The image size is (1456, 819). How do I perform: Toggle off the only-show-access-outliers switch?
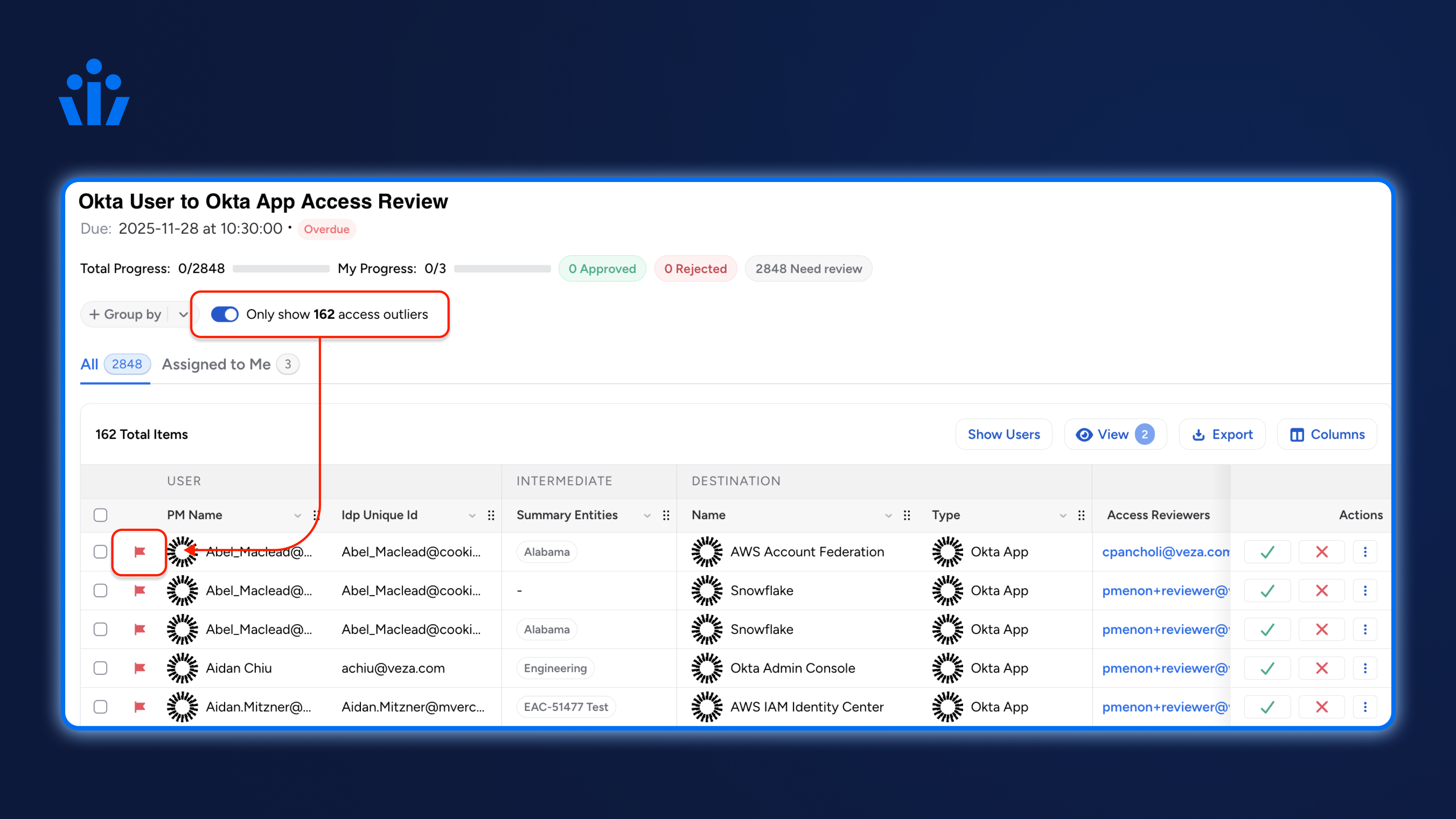224,314
